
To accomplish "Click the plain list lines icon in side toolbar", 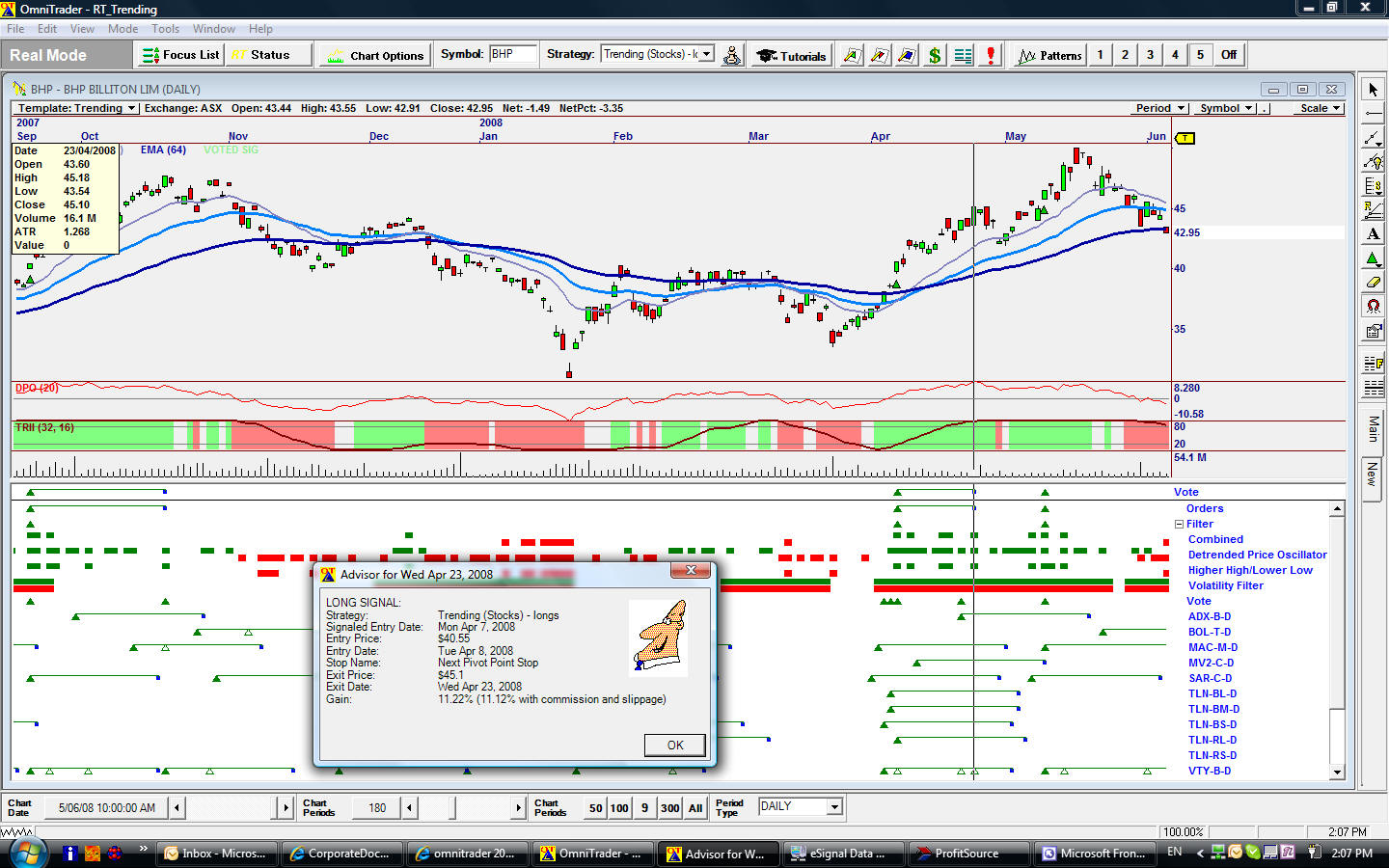I will pyautogui.click(x=1373, y=389).
